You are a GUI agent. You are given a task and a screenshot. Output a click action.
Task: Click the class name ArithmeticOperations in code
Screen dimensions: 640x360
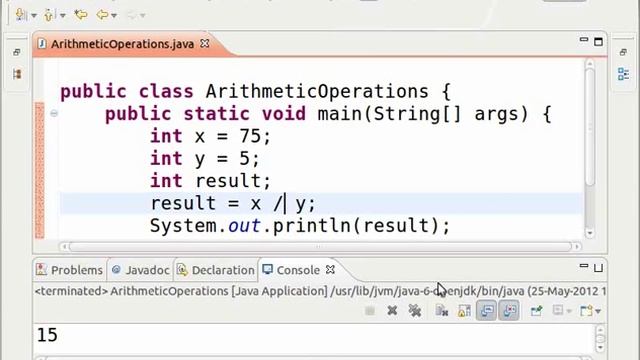coord(317,91)
